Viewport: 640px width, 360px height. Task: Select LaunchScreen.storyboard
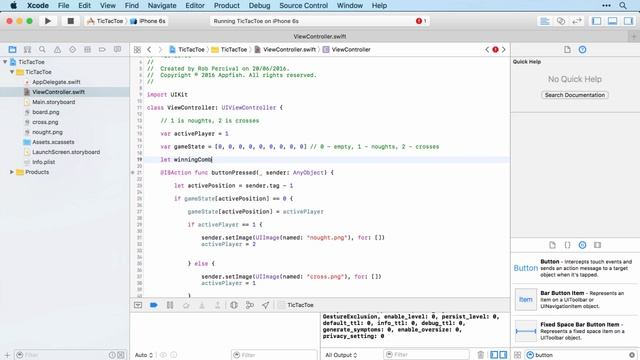[x=66, y=152]
